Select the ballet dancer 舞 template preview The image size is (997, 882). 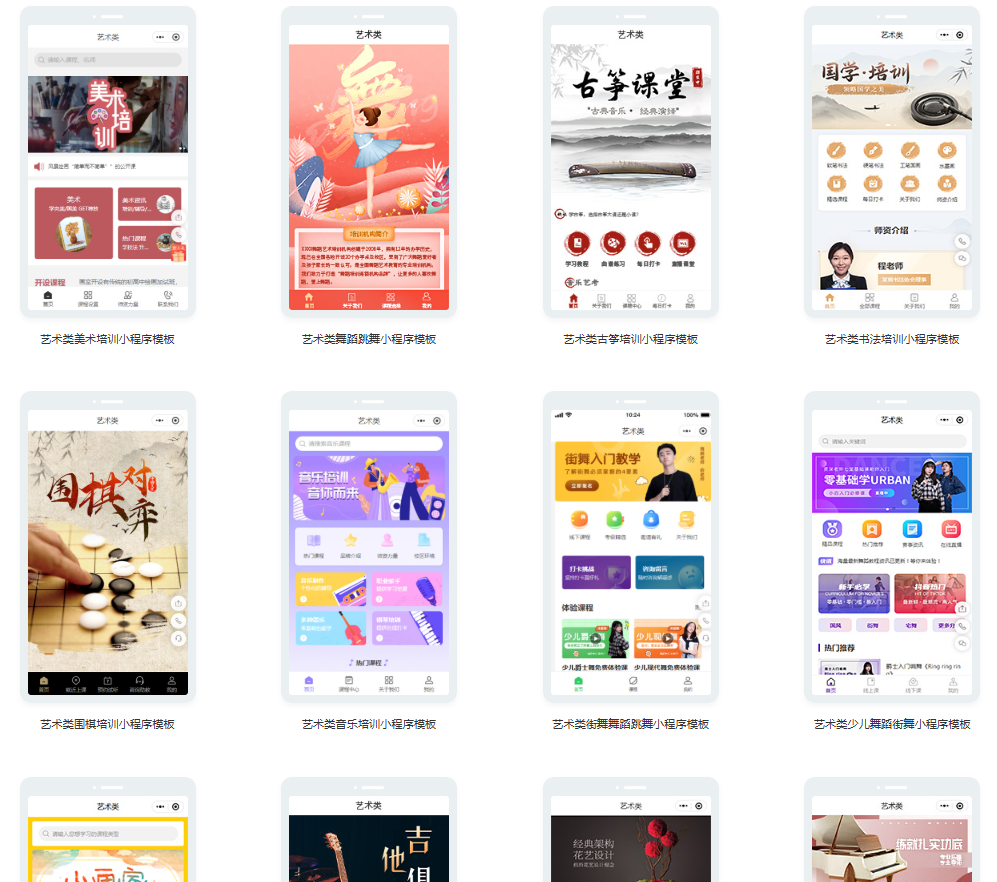tap(369, 162)
